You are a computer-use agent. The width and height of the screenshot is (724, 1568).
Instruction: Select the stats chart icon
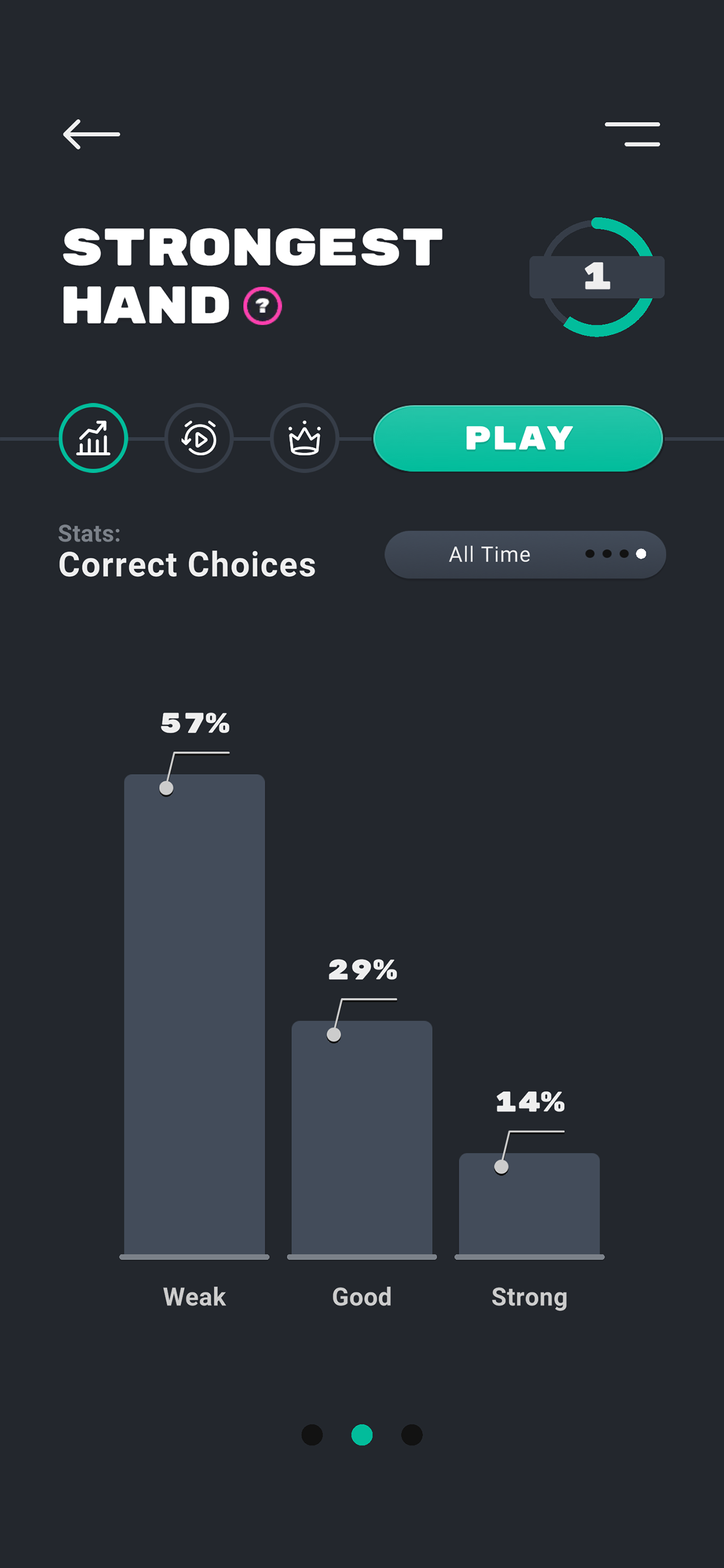[93, 438]
